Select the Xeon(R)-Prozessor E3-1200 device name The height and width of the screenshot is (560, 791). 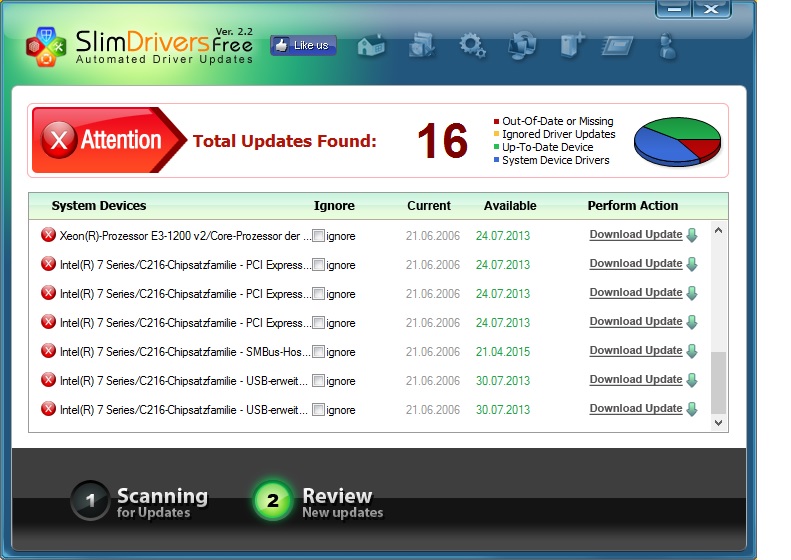(x=185, y=236)
